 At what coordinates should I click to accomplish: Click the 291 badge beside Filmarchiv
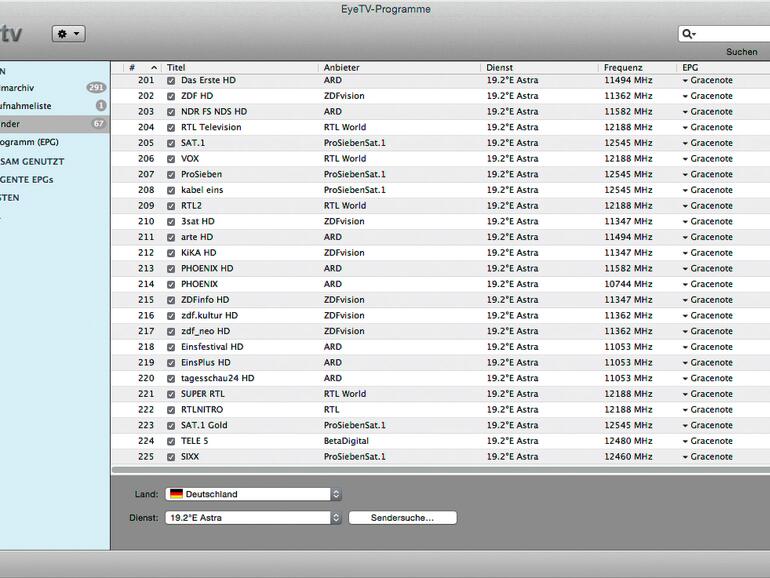pyautogui.click(x=96, y=88)
